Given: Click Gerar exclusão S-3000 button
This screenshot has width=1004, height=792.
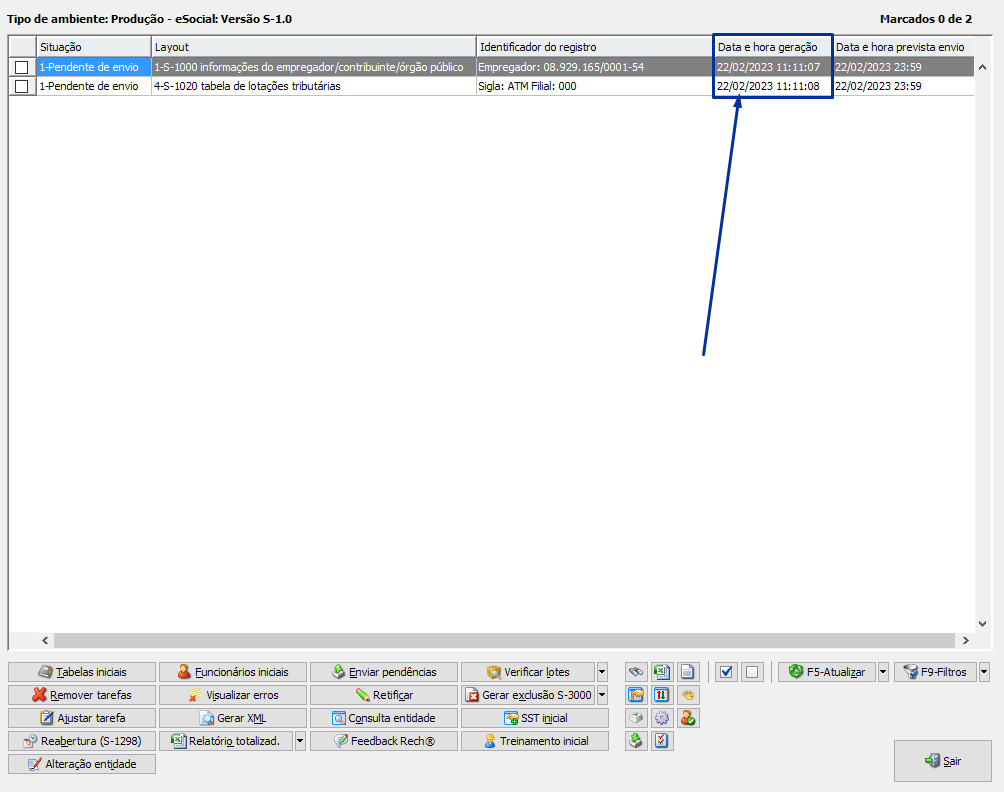Looking at the screenshot, I should [x=528, y=695].
